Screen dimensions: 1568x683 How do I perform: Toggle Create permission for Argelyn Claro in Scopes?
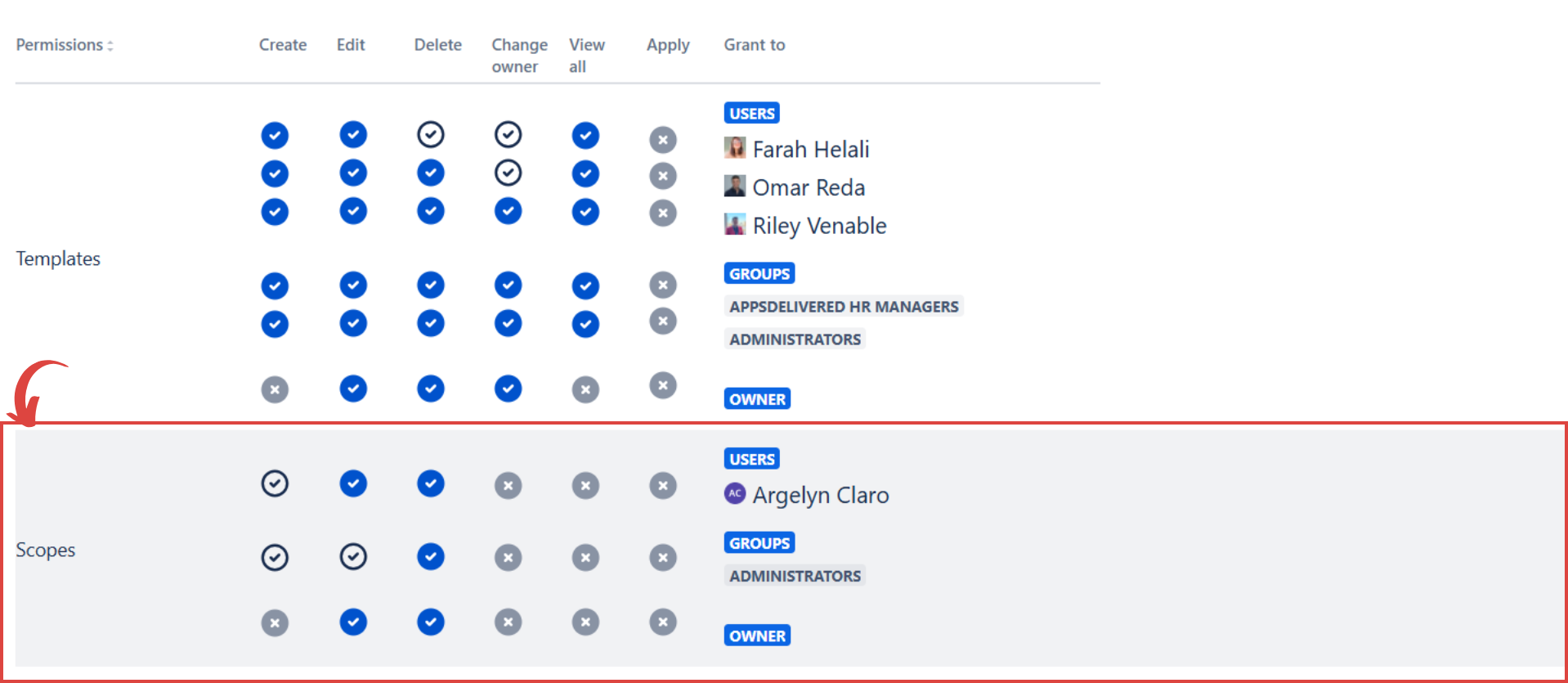(x=275, y=483)
